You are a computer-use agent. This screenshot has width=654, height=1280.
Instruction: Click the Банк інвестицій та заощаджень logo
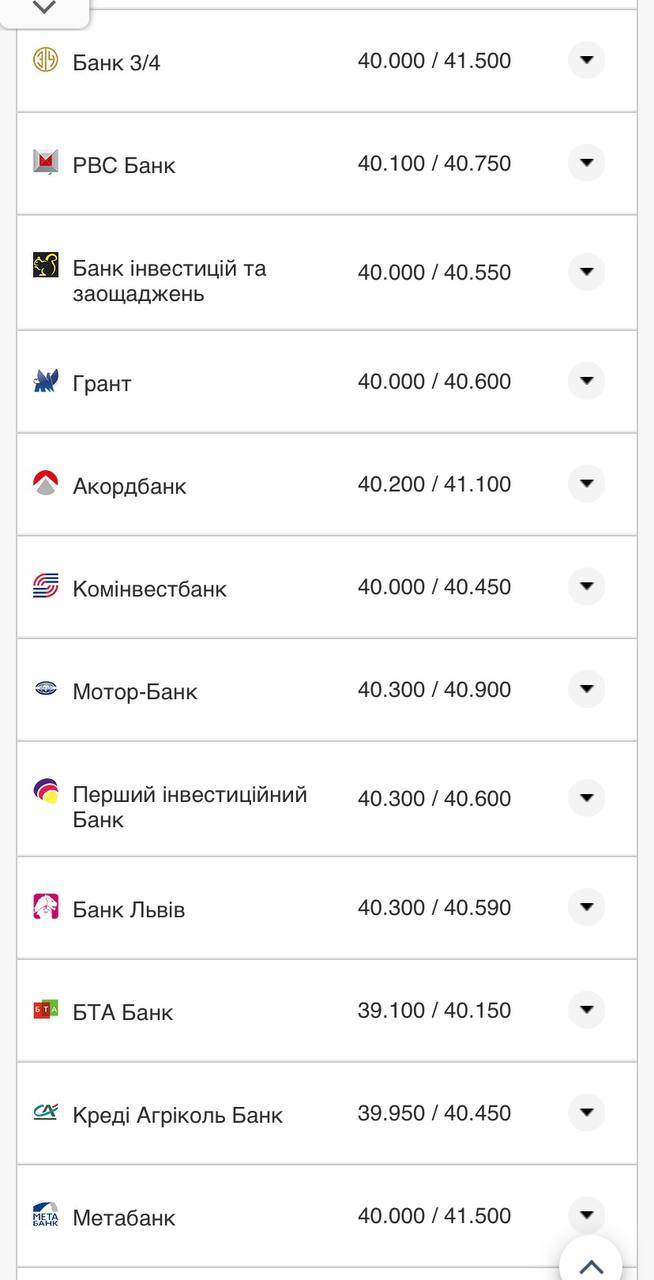click(x=44, y=263)
